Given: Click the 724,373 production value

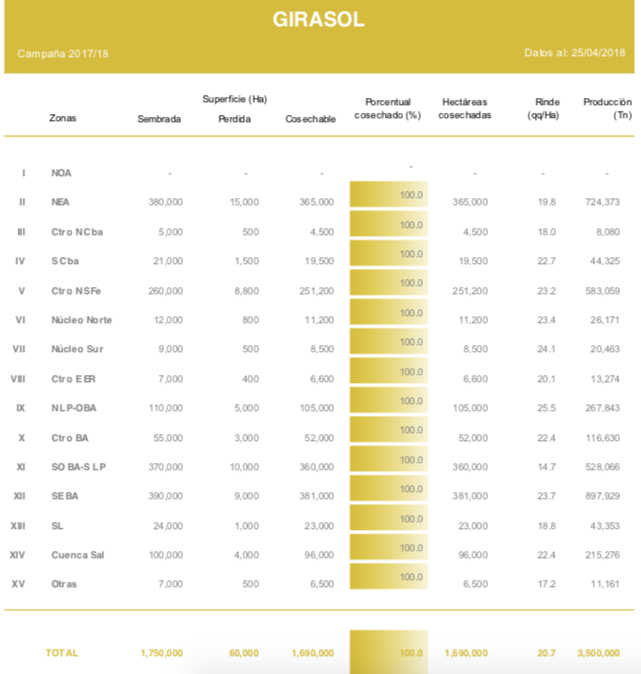Looking at the screenshot, I should pyautogui.click(x=601, y=202).
